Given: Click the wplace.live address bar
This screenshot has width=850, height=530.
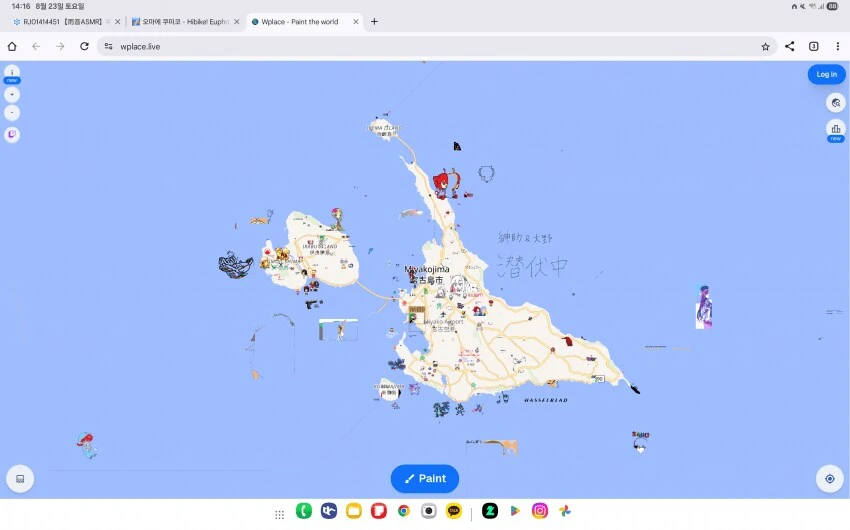Looking at the screenshot, I should click(436, 47).
